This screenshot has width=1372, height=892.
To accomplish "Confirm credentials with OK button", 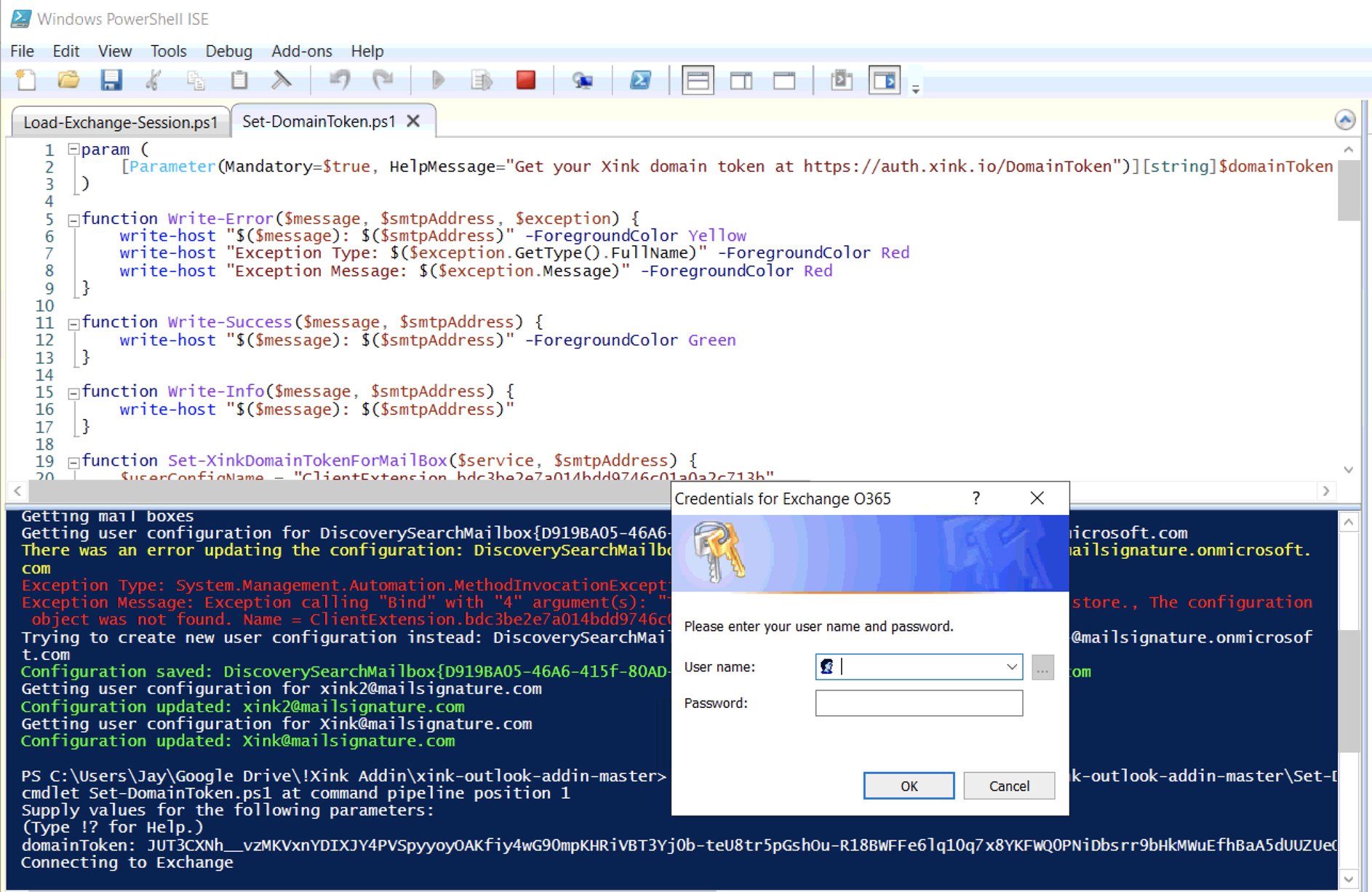I will (909, 786).
